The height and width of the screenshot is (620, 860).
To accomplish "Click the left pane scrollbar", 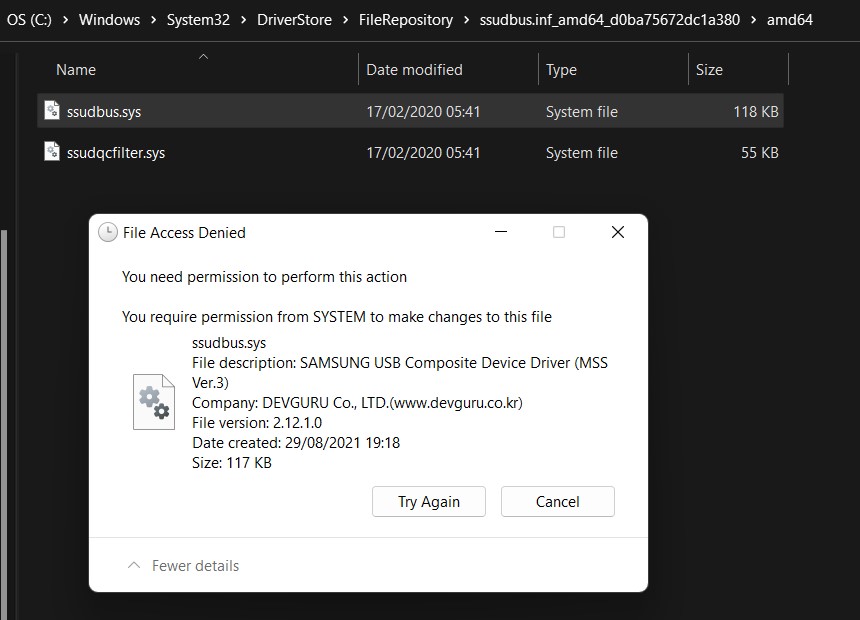I will 4,425.
